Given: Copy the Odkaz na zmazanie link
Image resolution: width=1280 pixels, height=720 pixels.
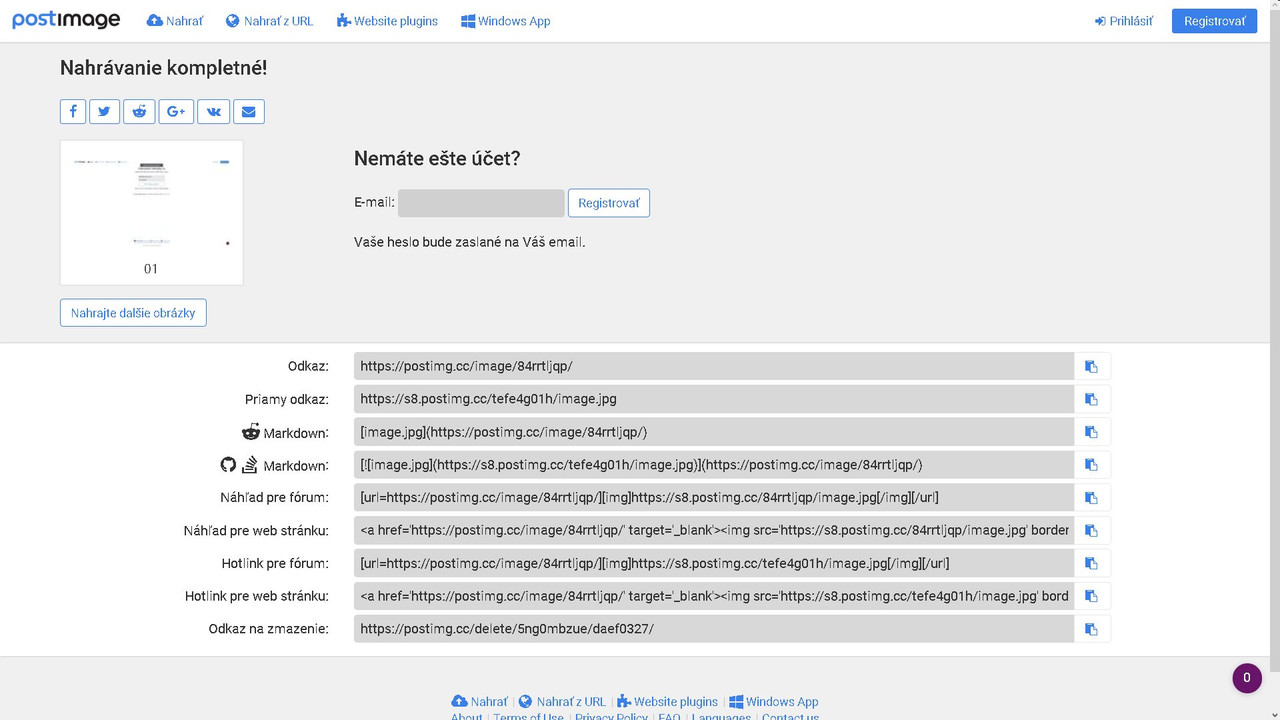Looking at the screenshot, I should tap(1092, 629).
